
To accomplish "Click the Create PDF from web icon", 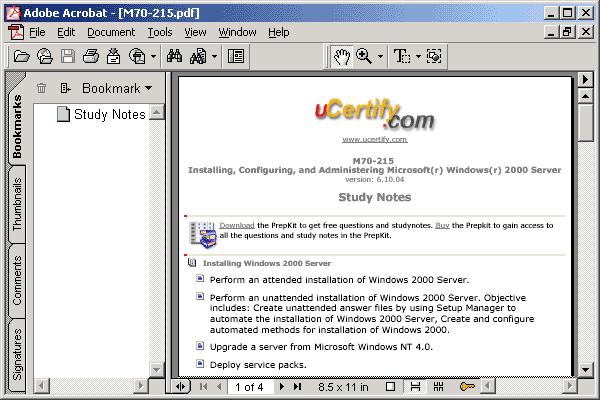I will click(137, 57).
